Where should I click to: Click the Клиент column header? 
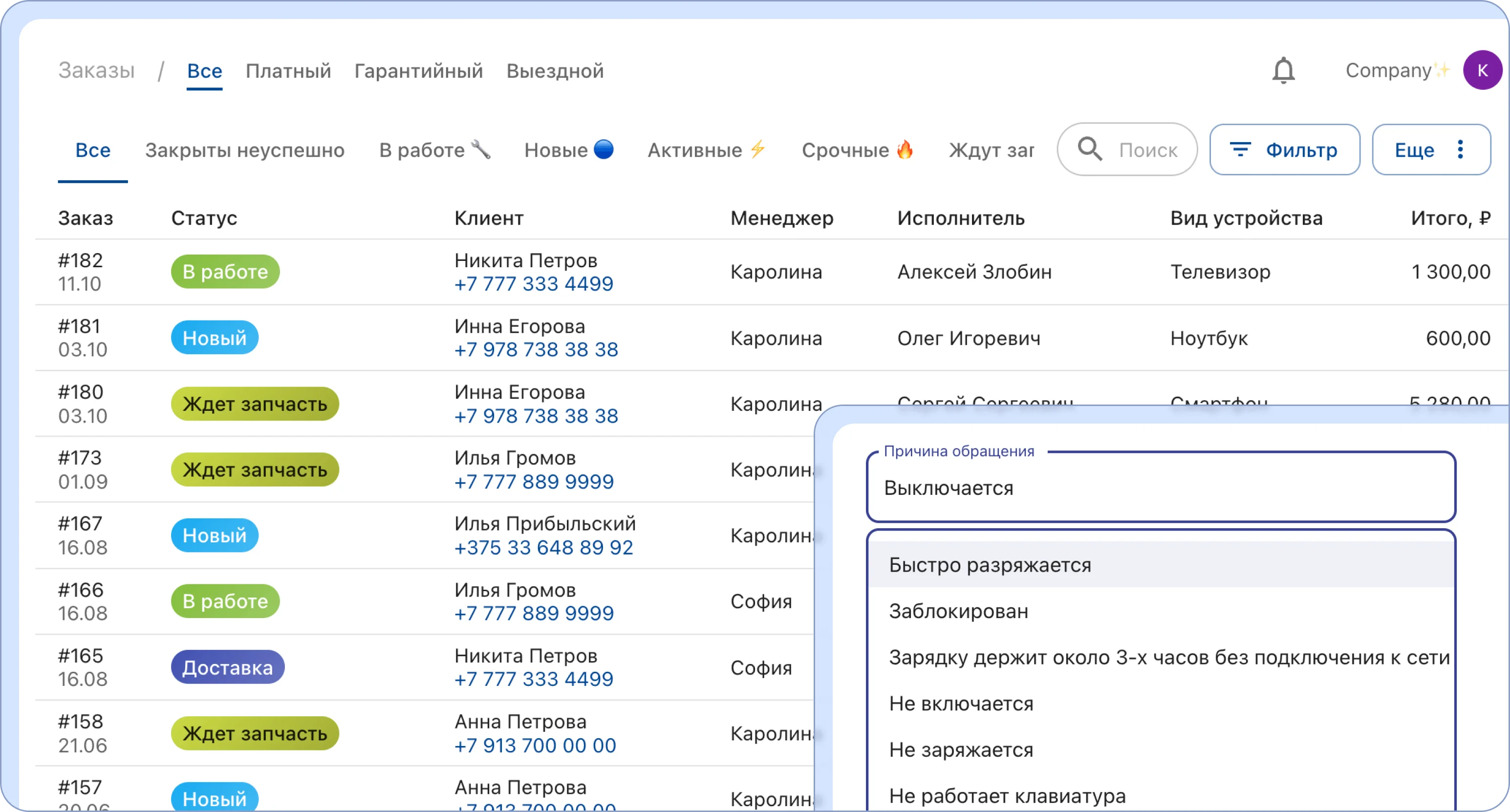coord(489,218)
